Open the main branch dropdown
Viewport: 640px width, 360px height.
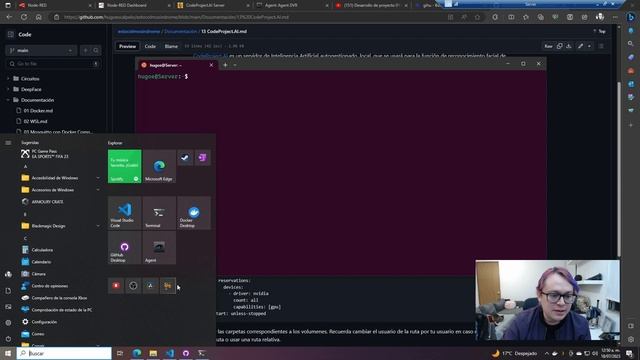point(41,50)
